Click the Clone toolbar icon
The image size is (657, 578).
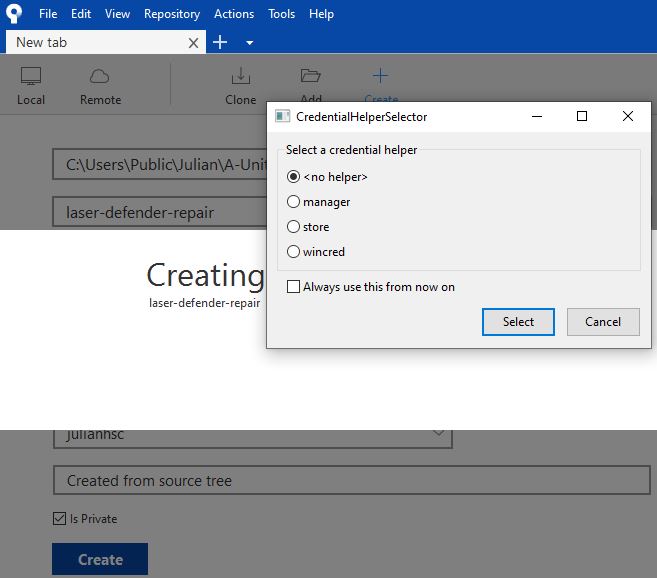(x=241, y=76)
